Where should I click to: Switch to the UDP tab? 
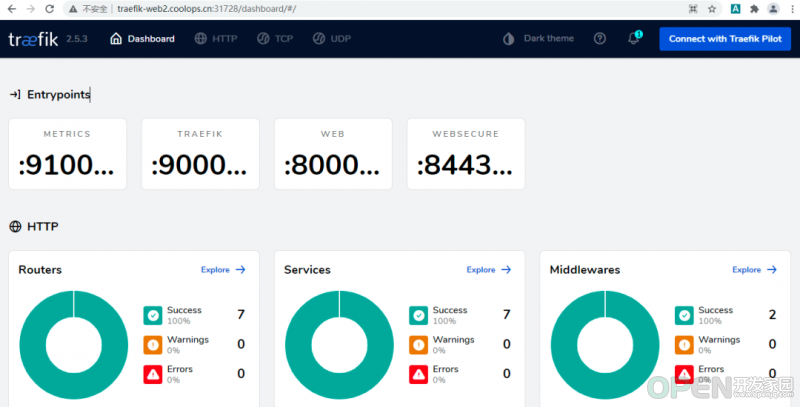coord(332,38)
